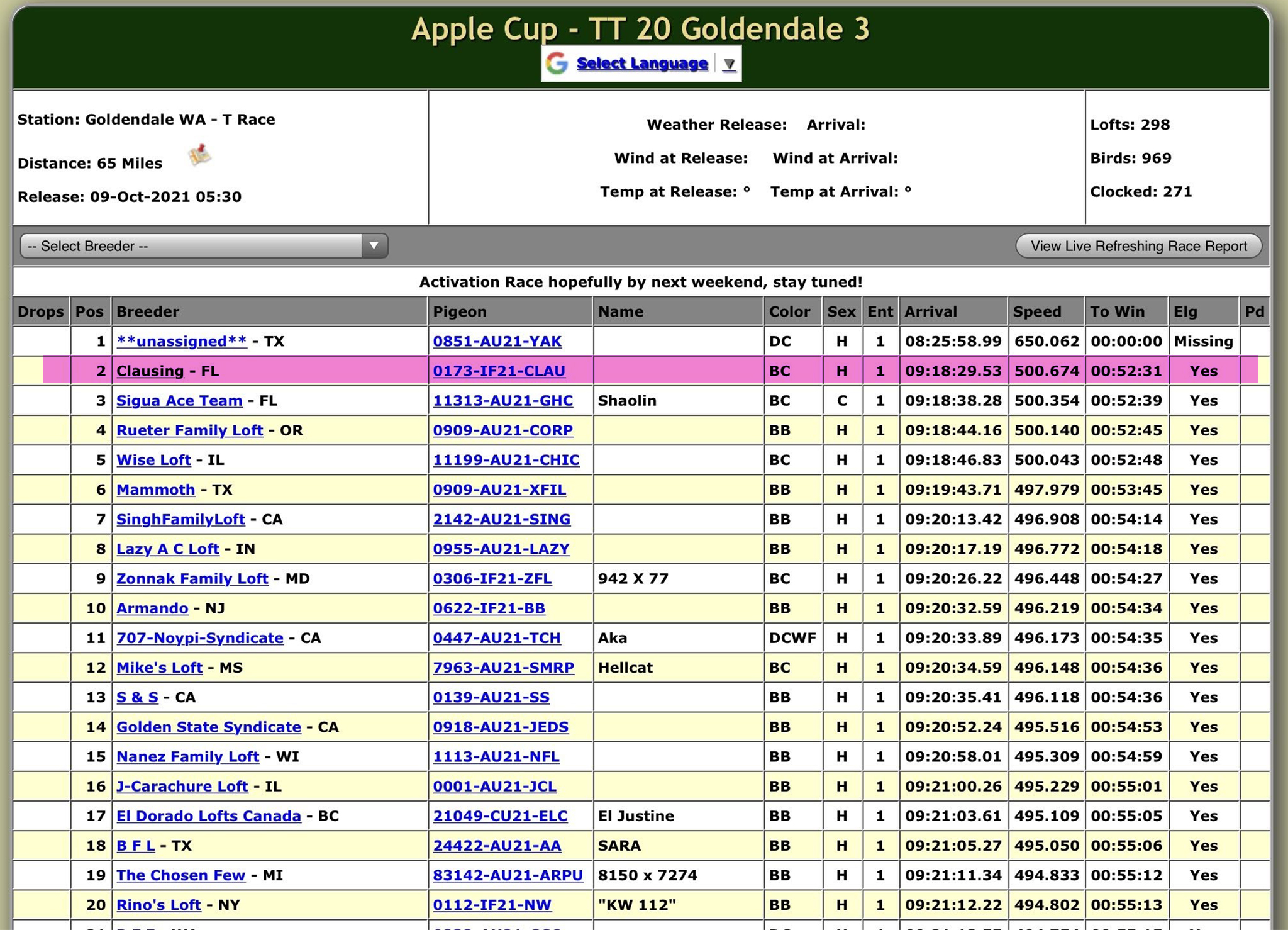Click the El Dorado Lofts Canada link
The width and height of the screenshot is (1288, 930).
[209, 816]
